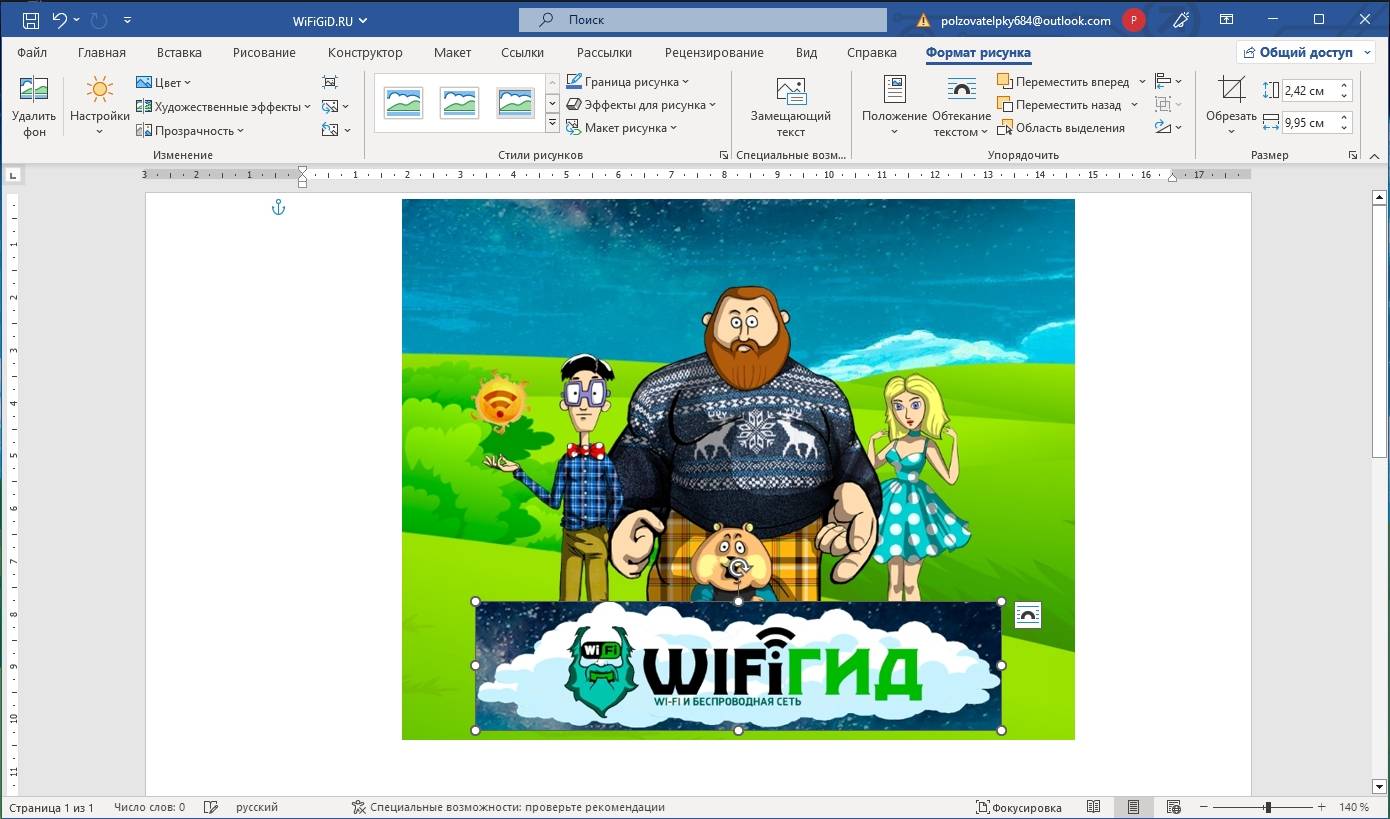Open ribbon display options icon
Image resolution: width=1390 pixels, height=819 pixels.
click(1227, 20)
